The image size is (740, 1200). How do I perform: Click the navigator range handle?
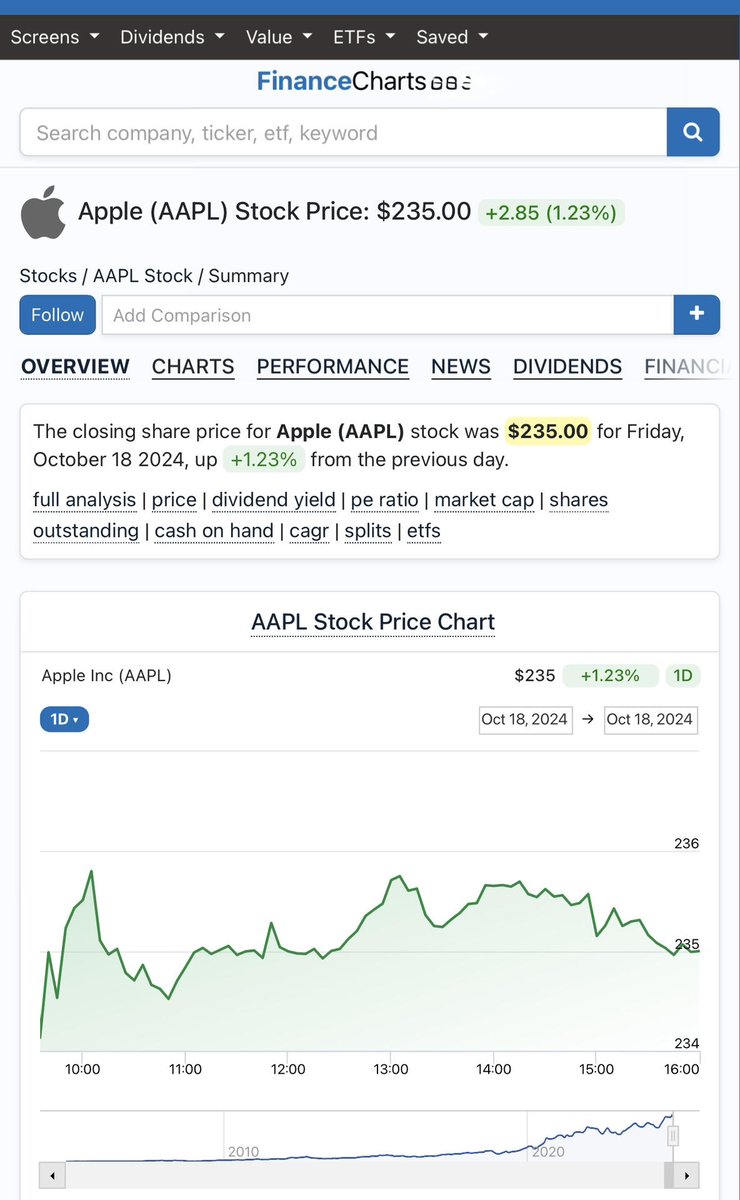pos(673,1136)
